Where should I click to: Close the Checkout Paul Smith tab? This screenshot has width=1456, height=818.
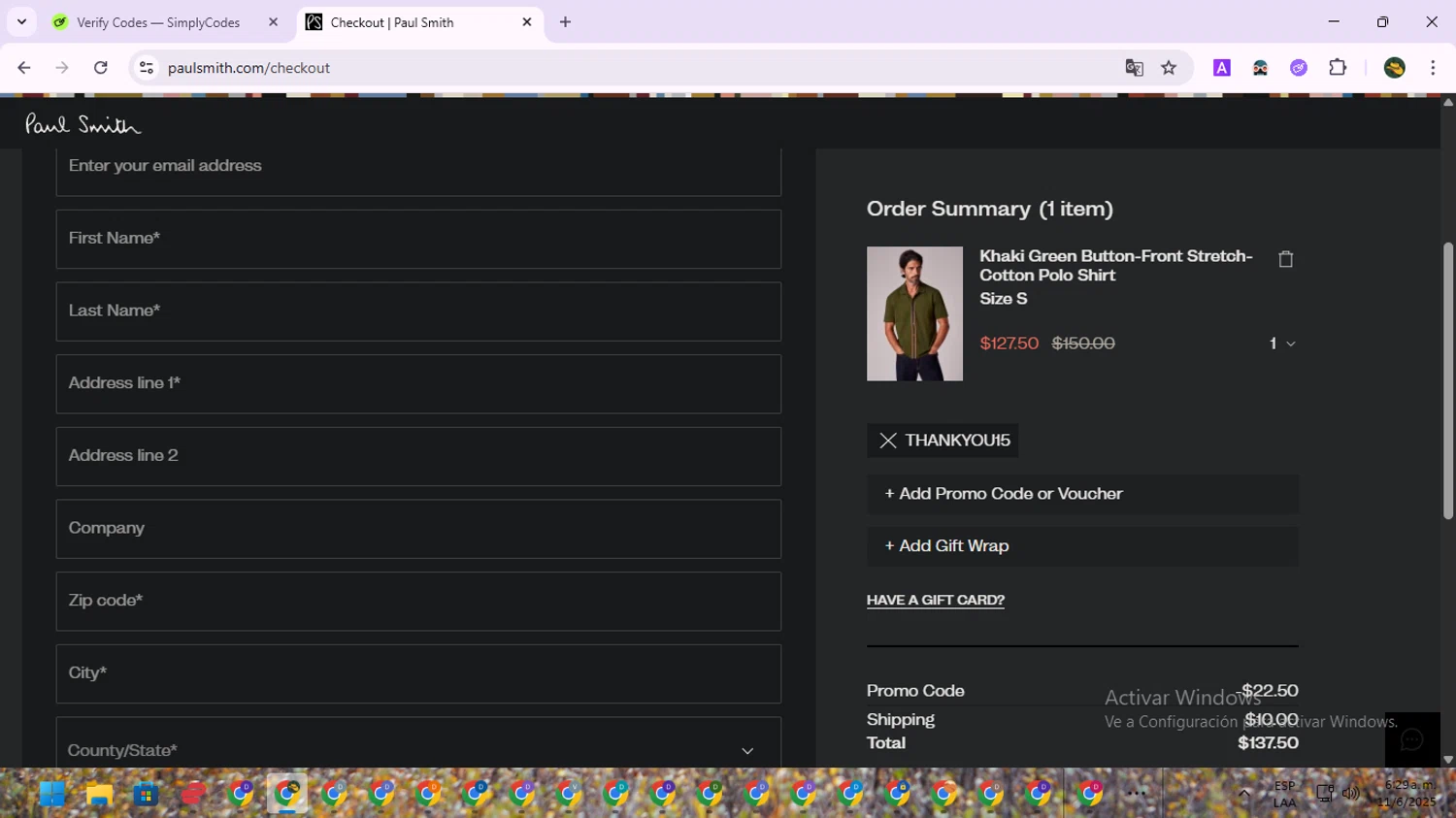(527, 22)
